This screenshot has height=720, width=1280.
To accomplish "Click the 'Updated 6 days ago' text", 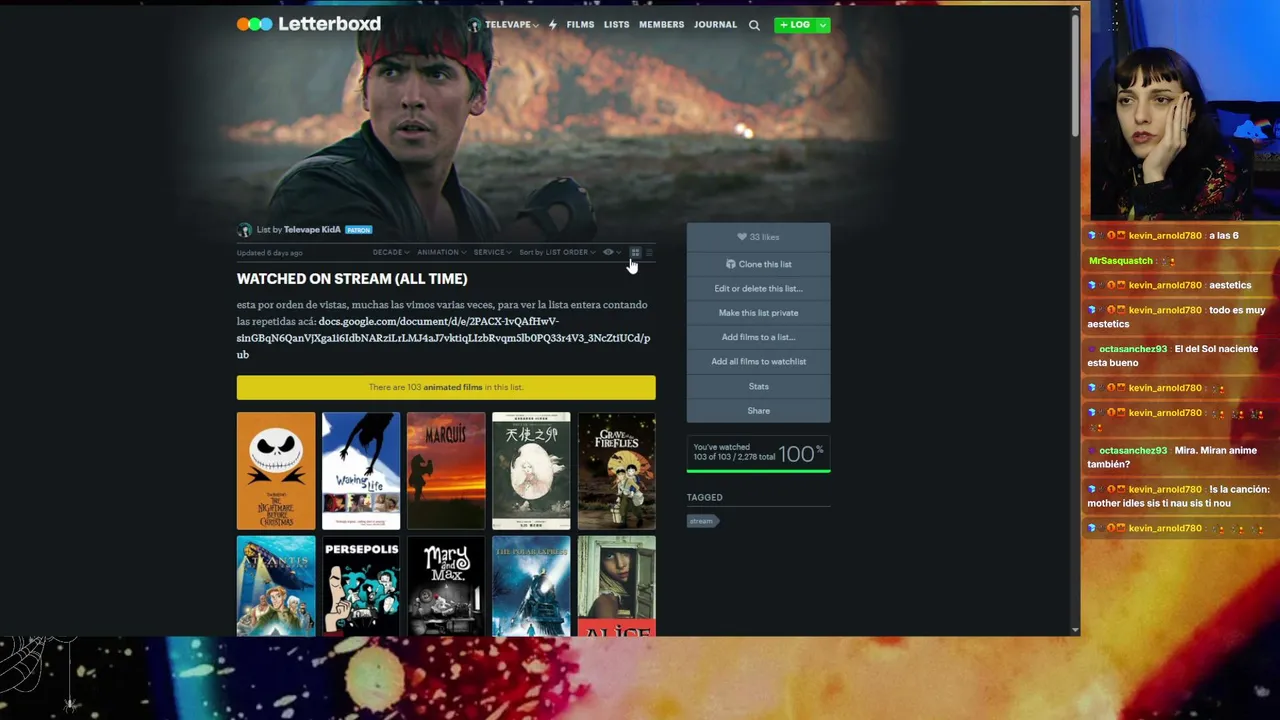I will tap(269, 253).
